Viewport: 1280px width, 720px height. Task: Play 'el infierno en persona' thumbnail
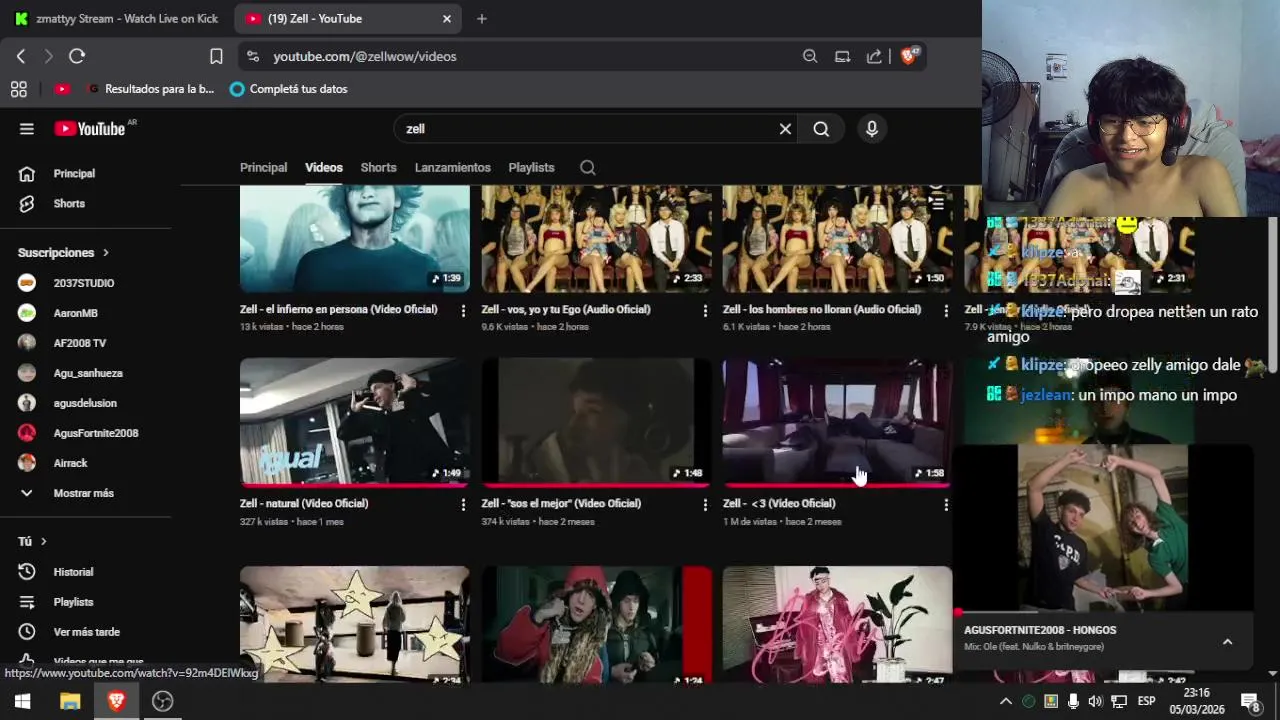click(x=355, y=239)
